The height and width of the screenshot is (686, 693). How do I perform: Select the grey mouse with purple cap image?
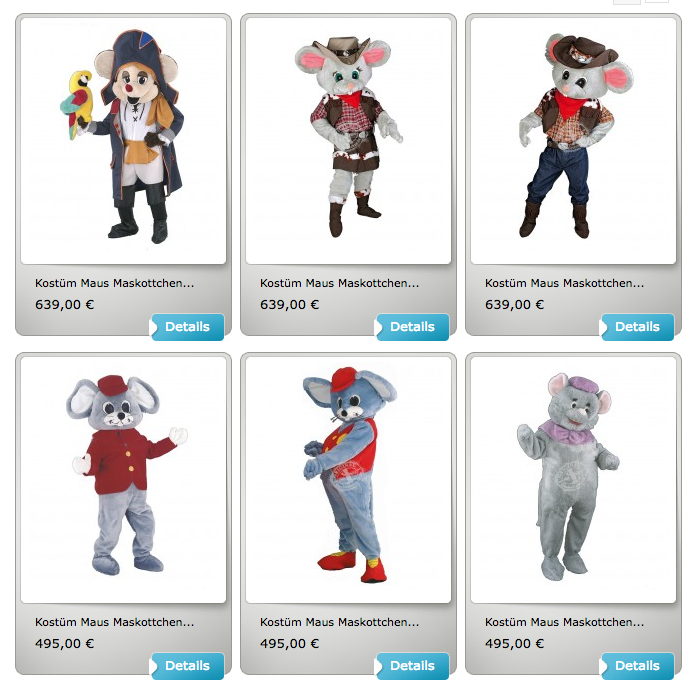[x=573, y=480]
